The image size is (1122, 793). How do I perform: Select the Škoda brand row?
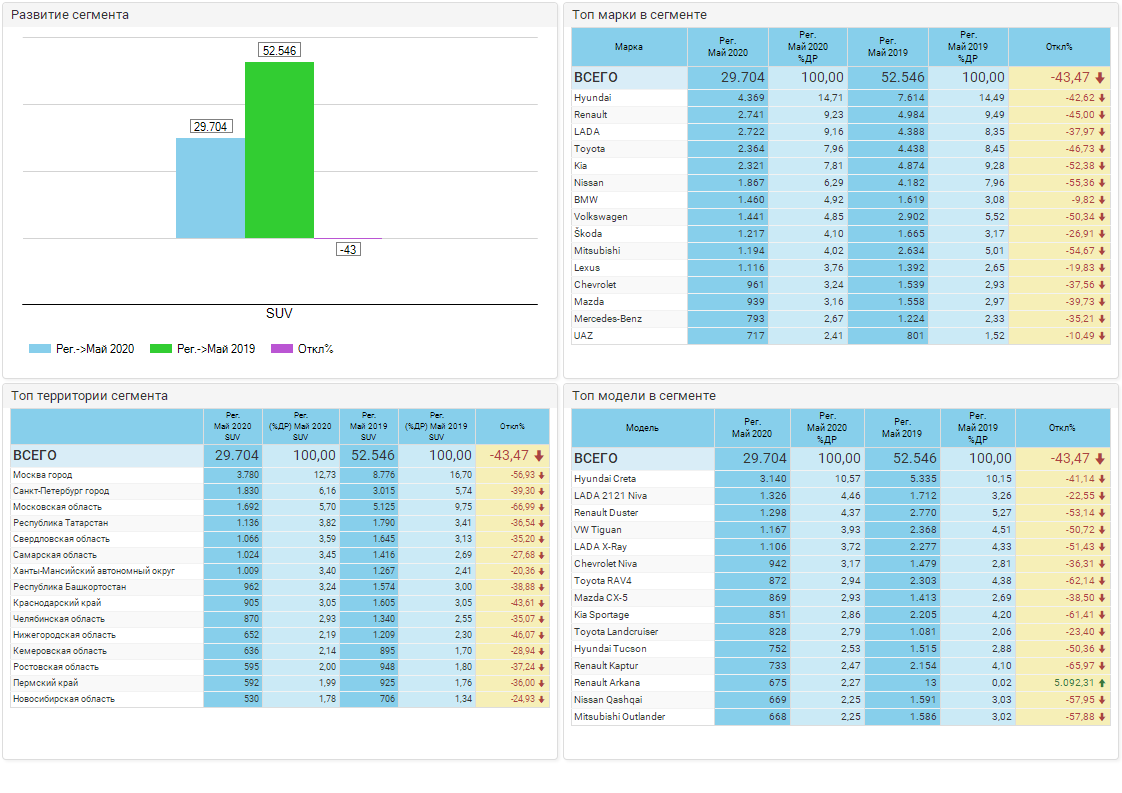841,233
